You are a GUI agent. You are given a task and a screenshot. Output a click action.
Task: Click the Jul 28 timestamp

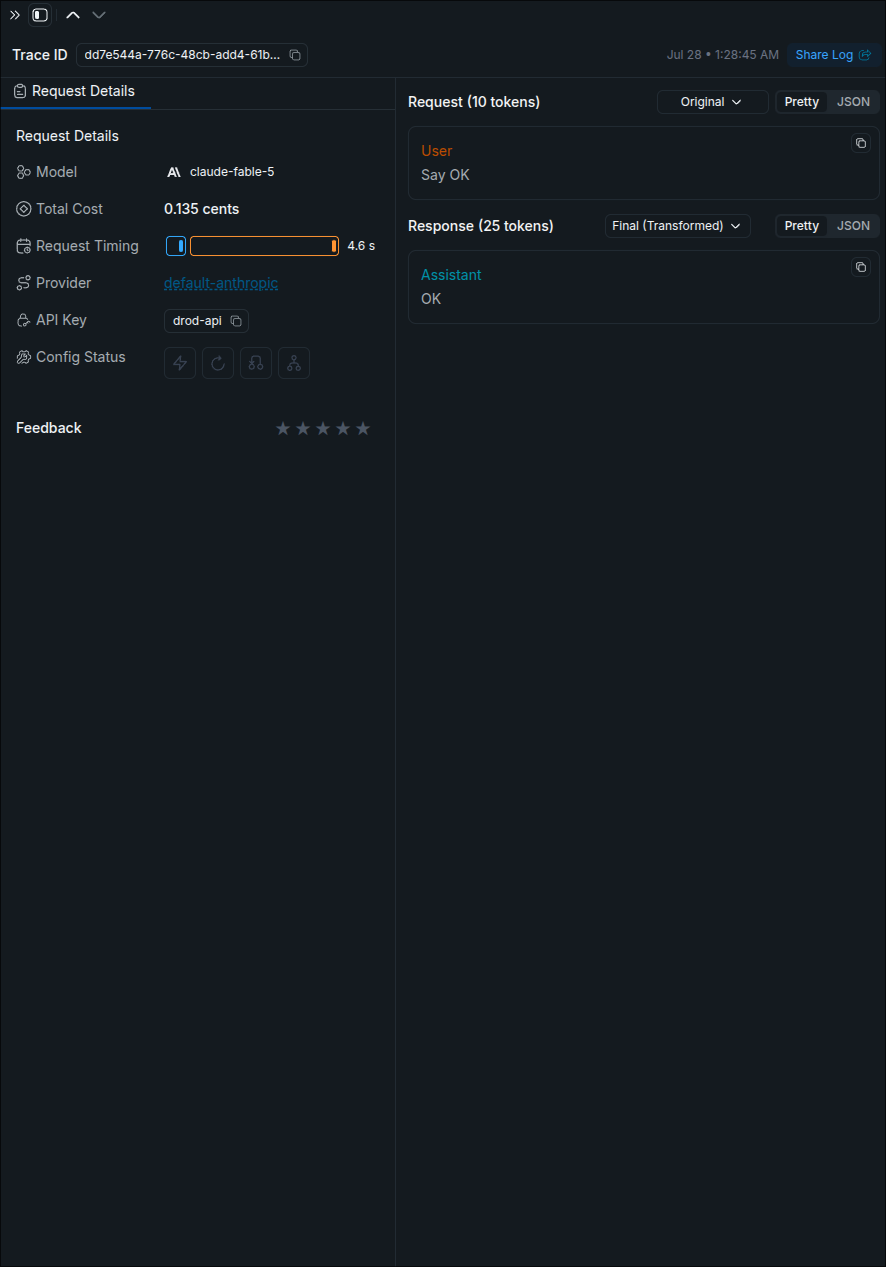(x=723, y=55)
